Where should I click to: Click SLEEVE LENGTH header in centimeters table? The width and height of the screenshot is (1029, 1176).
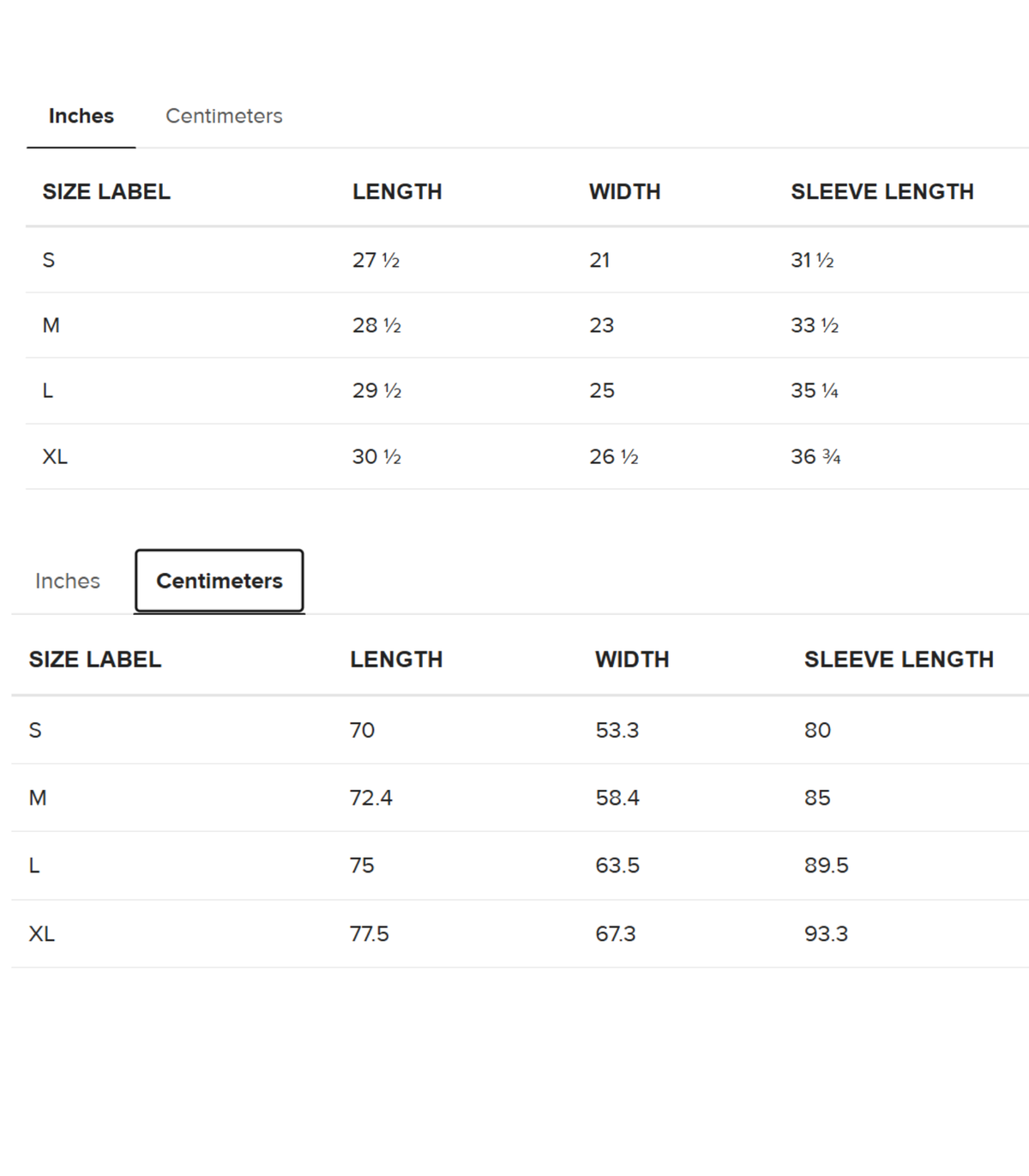900,660
